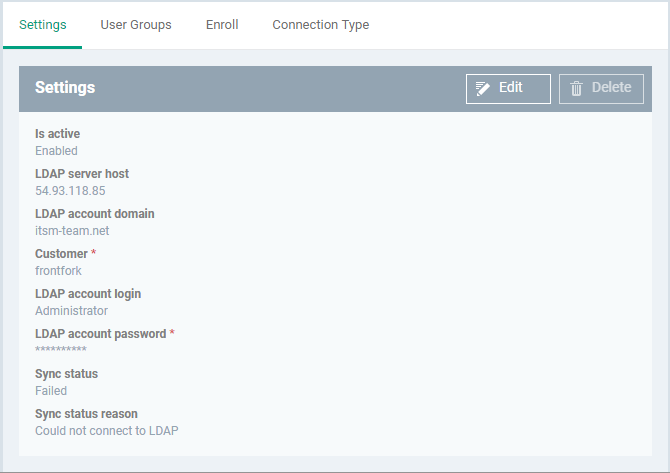Open the Enroll tab

(x=222, y=25)
